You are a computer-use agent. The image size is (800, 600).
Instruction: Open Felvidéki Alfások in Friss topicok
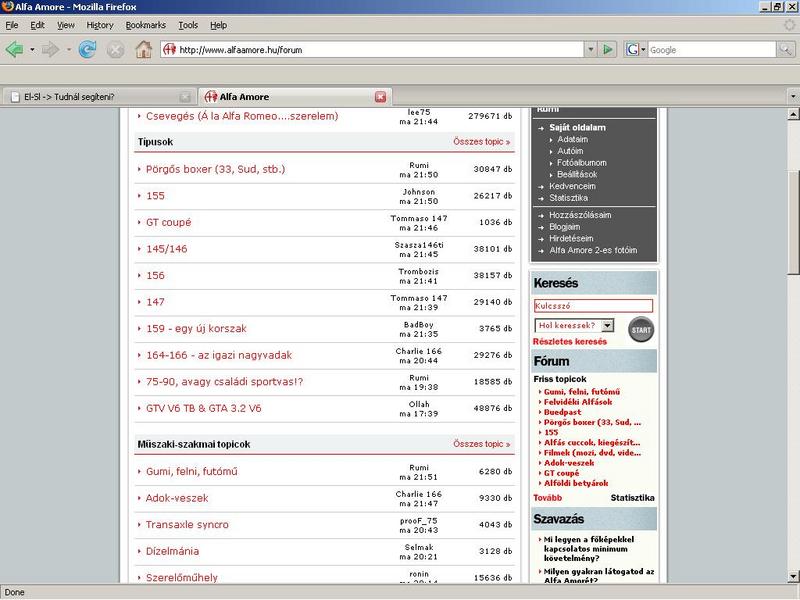coord(578,402)
